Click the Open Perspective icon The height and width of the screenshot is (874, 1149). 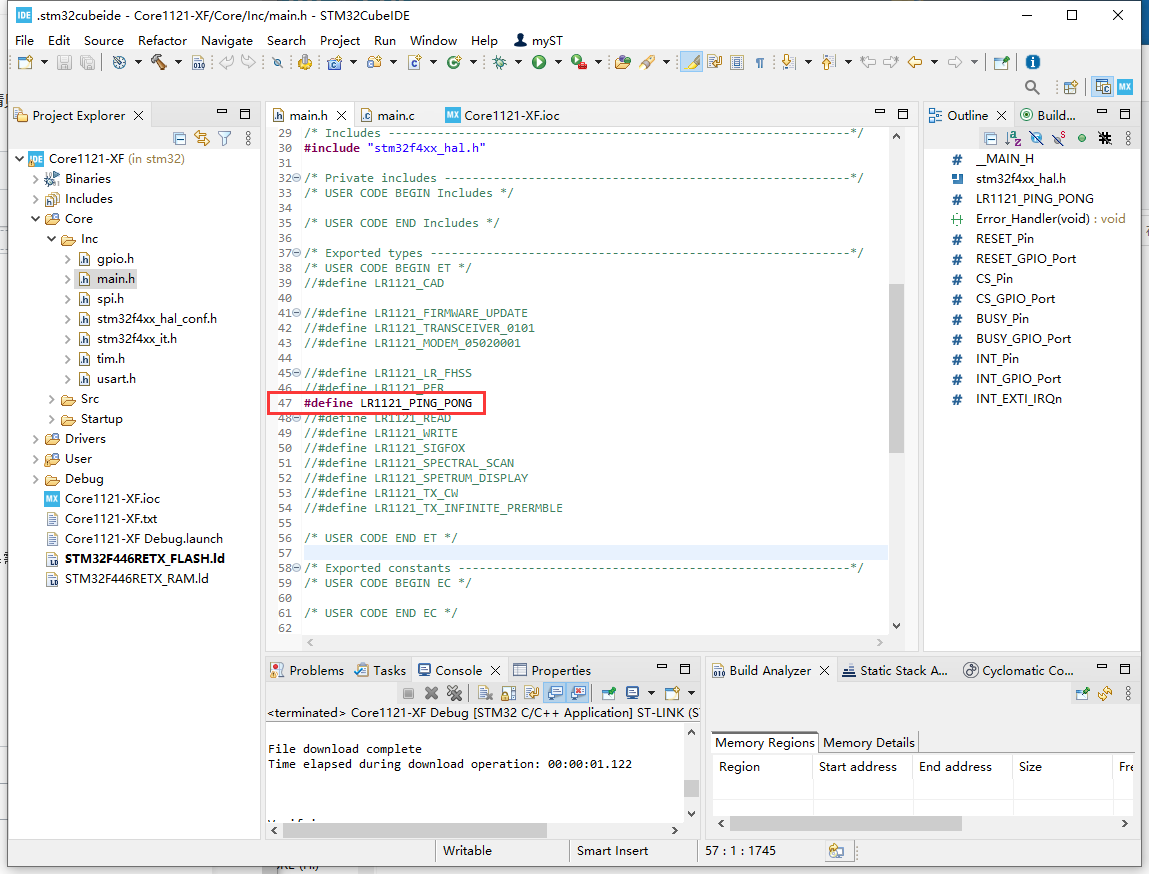tap(1071, 87)
